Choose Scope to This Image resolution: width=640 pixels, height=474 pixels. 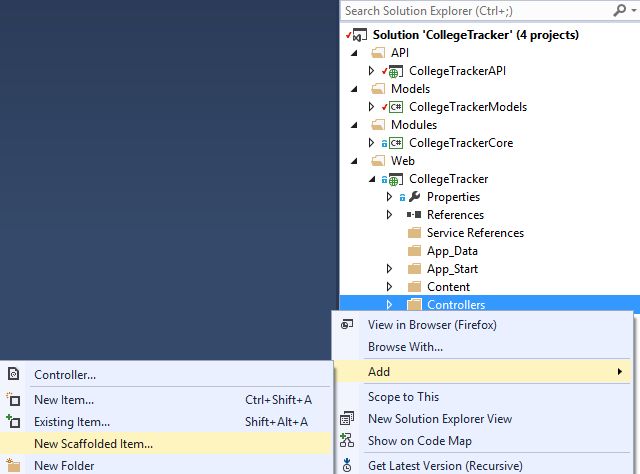(403, 397)
